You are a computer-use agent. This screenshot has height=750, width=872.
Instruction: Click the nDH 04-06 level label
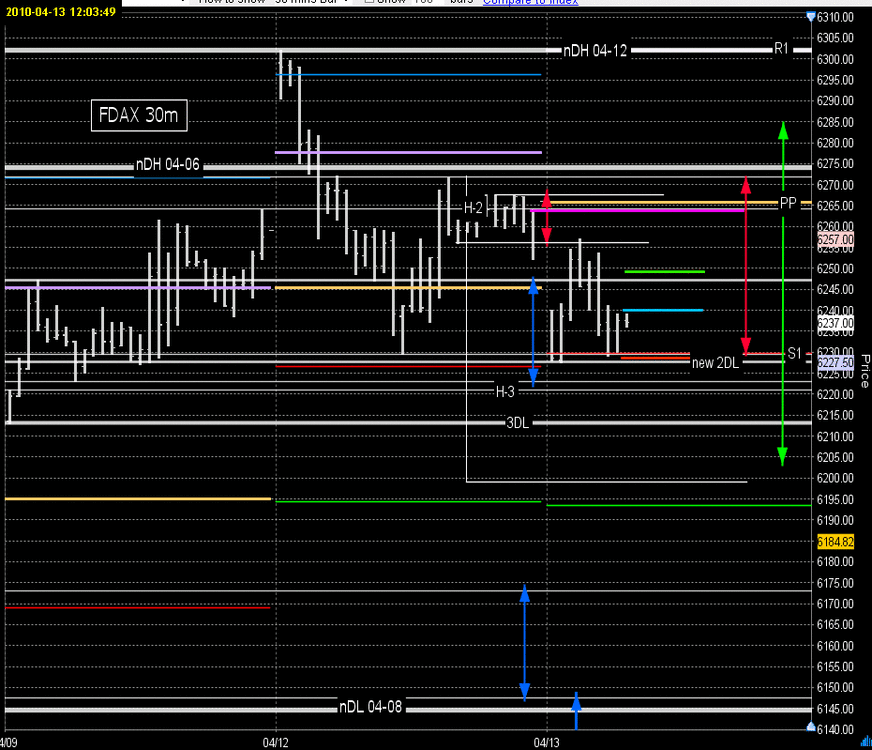pyautogui.click(x=167, y=165)
